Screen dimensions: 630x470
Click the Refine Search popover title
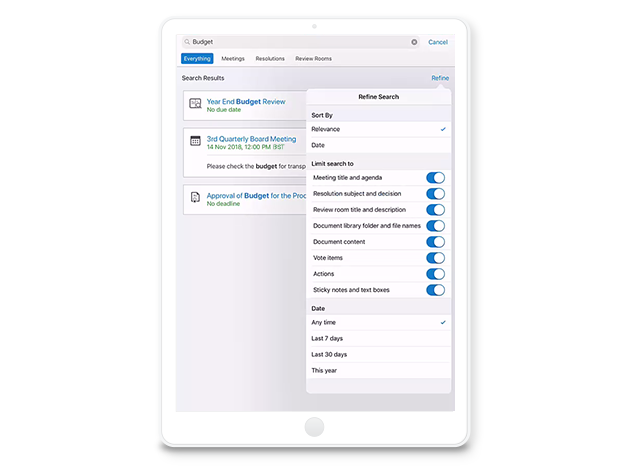click(x=378, y=97)
